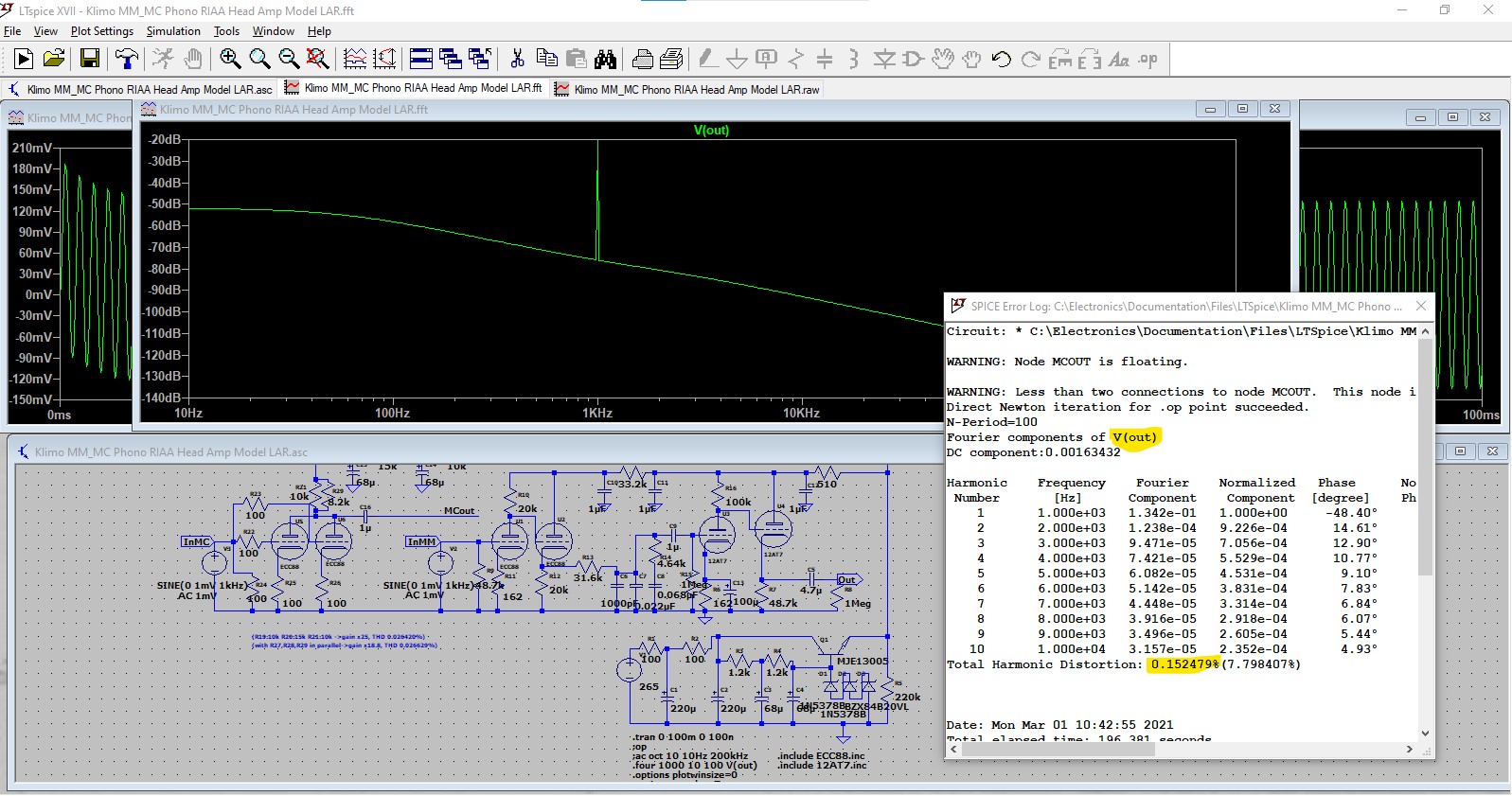The image size is (1512, 796).
Task: Click the Print Setup icon
Action: click(x=671, y=60)
